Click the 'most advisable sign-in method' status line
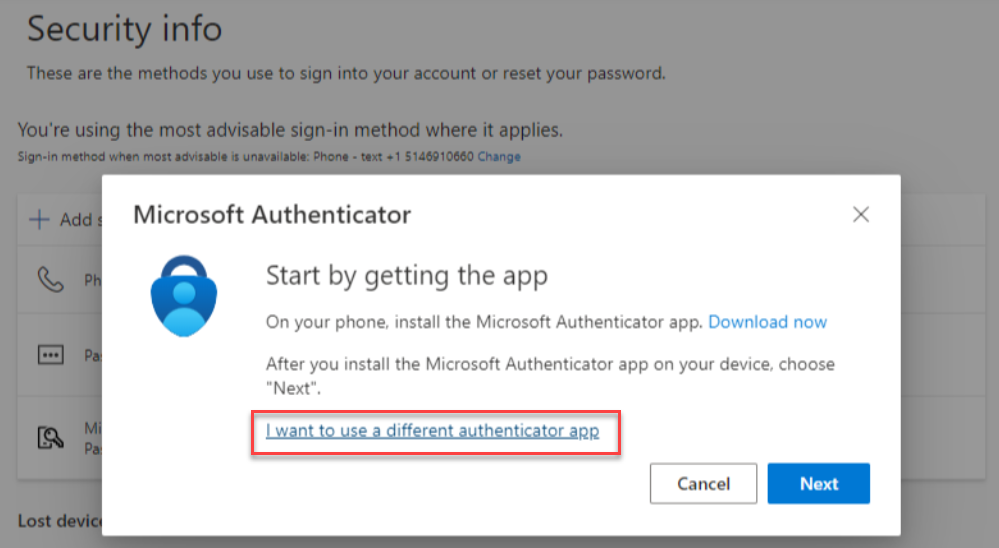Image resolution: width=999 pixels, height=548 pixels. 290,130
